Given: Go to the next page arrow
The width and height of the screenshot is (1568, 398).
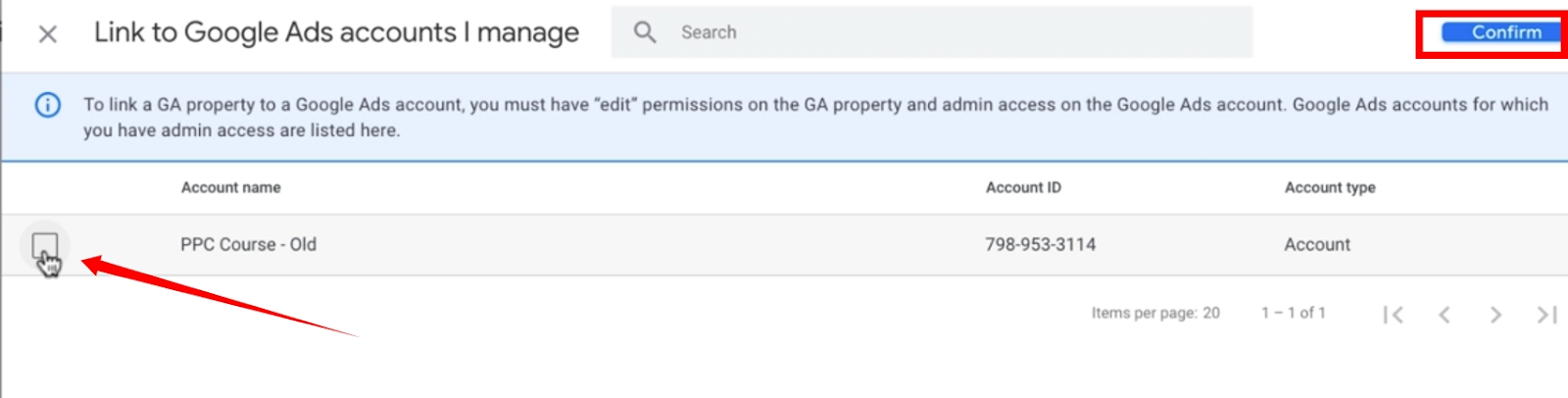Looking at the screenshot, I should click(x=1495, y=315).
